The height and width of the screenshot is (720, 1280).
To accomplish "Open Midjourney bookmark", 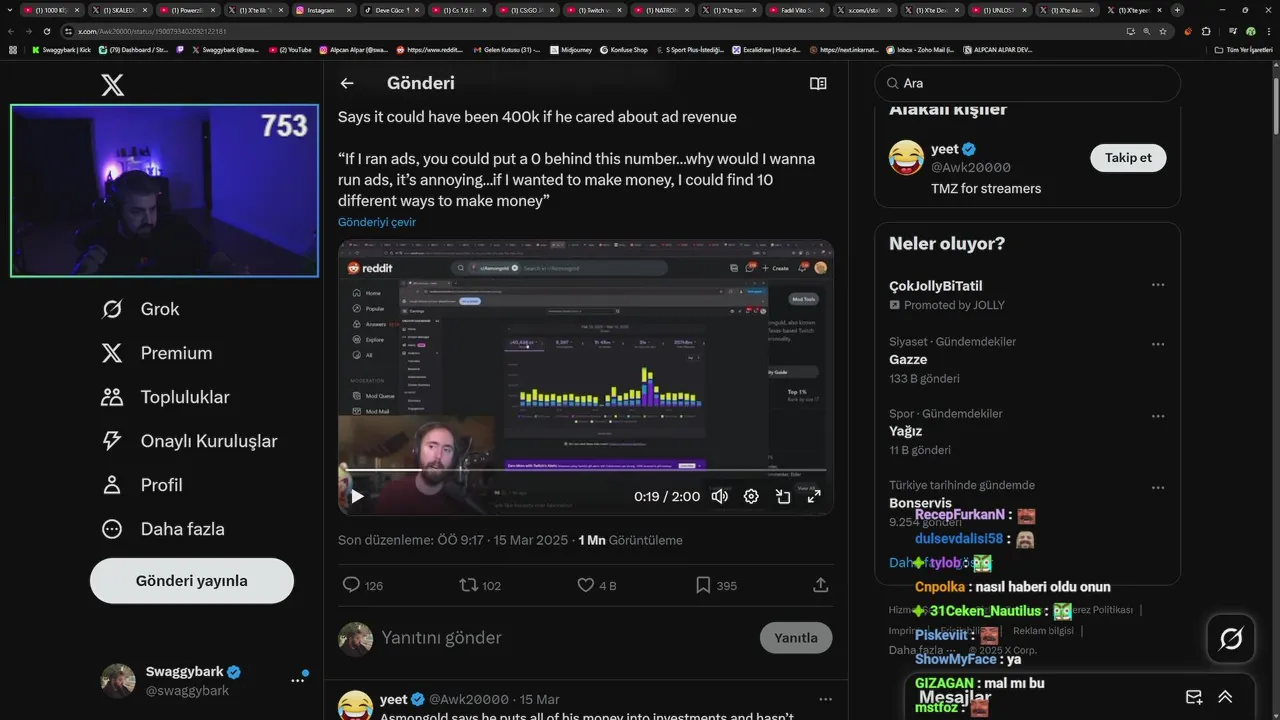I will pos(571,49).
